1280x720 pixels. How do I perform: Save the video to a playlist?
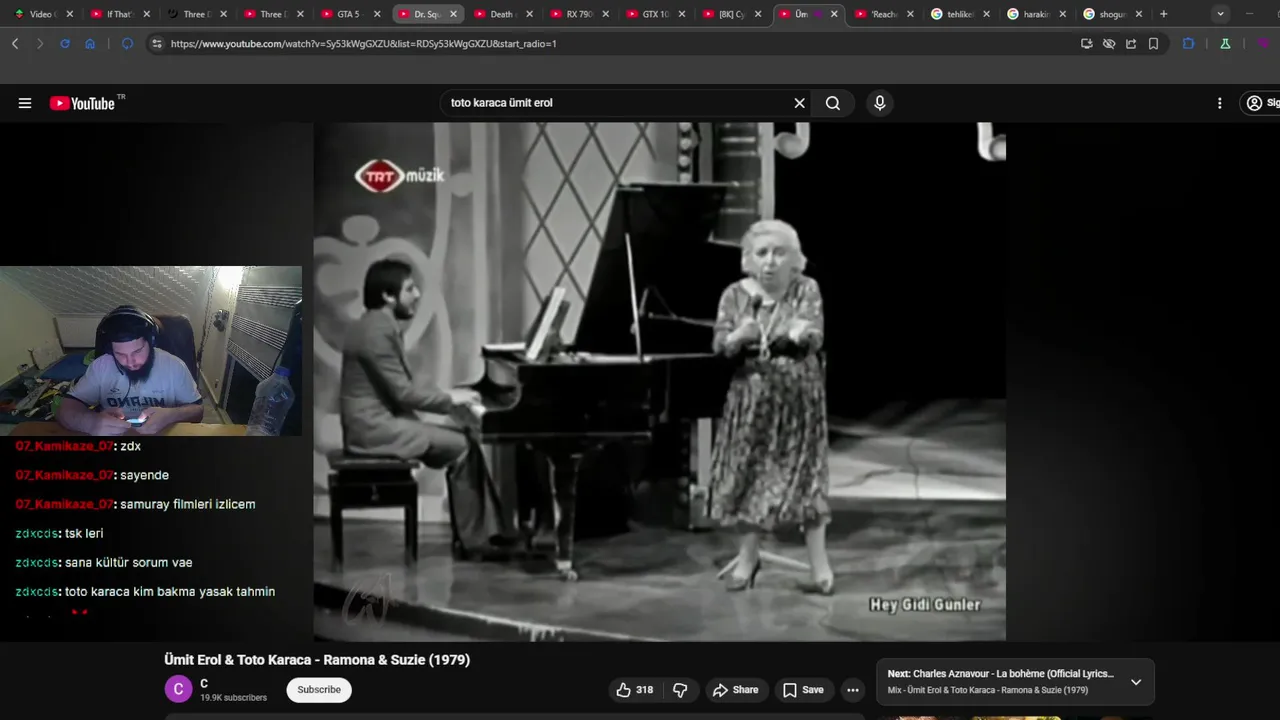pyautogui.click(x=803, y=690)
